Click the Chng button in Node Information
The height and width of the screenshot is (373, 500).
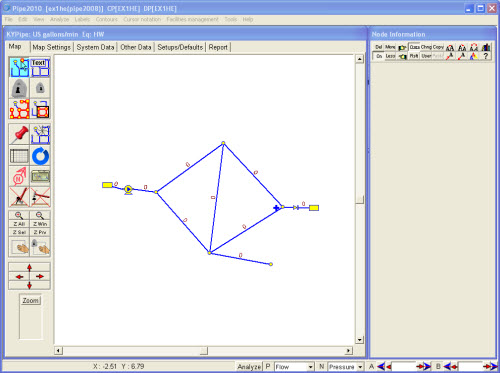[x=426, y=47]
